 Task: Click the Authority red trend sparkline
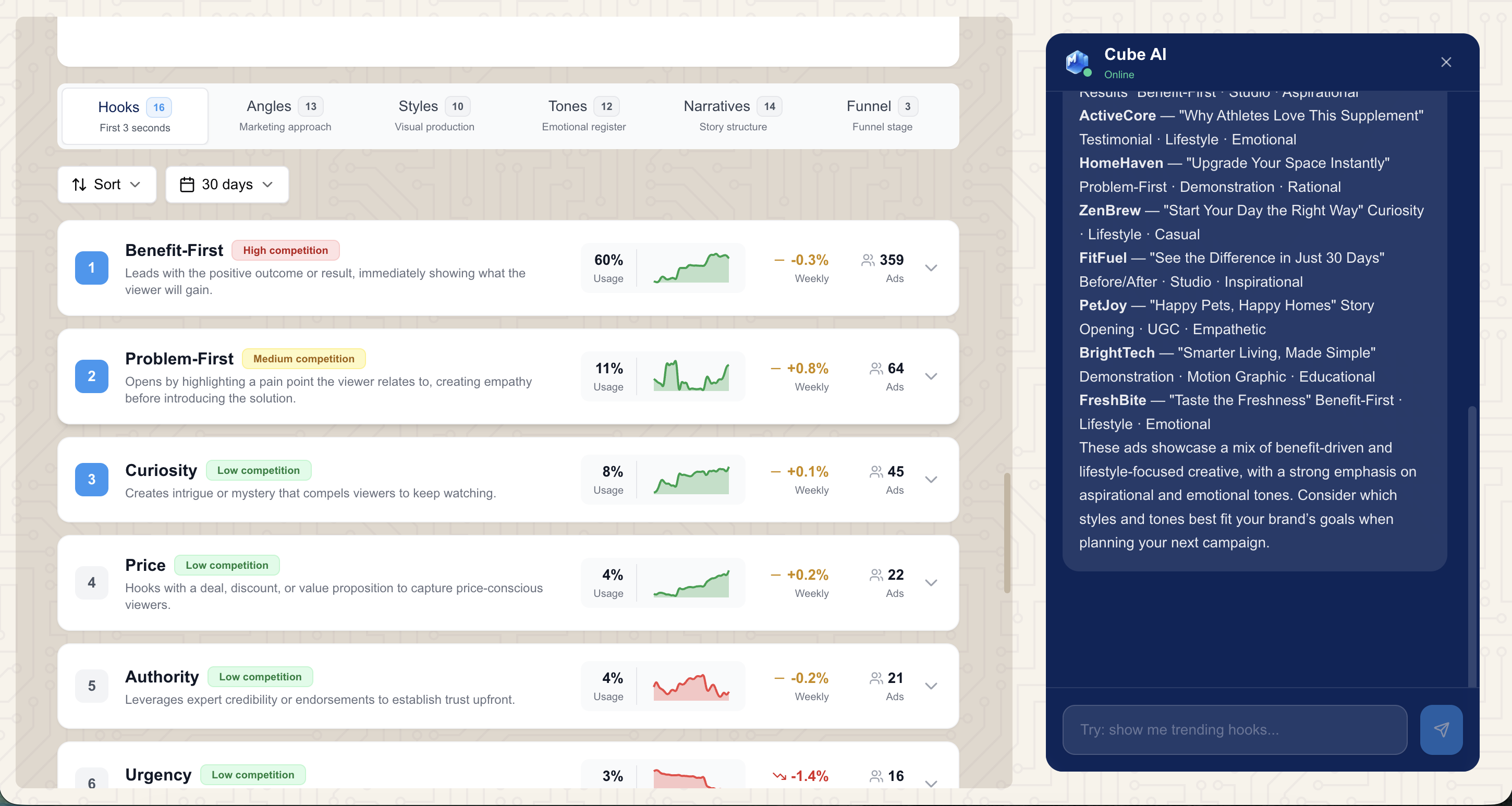[x=691, y=686]
